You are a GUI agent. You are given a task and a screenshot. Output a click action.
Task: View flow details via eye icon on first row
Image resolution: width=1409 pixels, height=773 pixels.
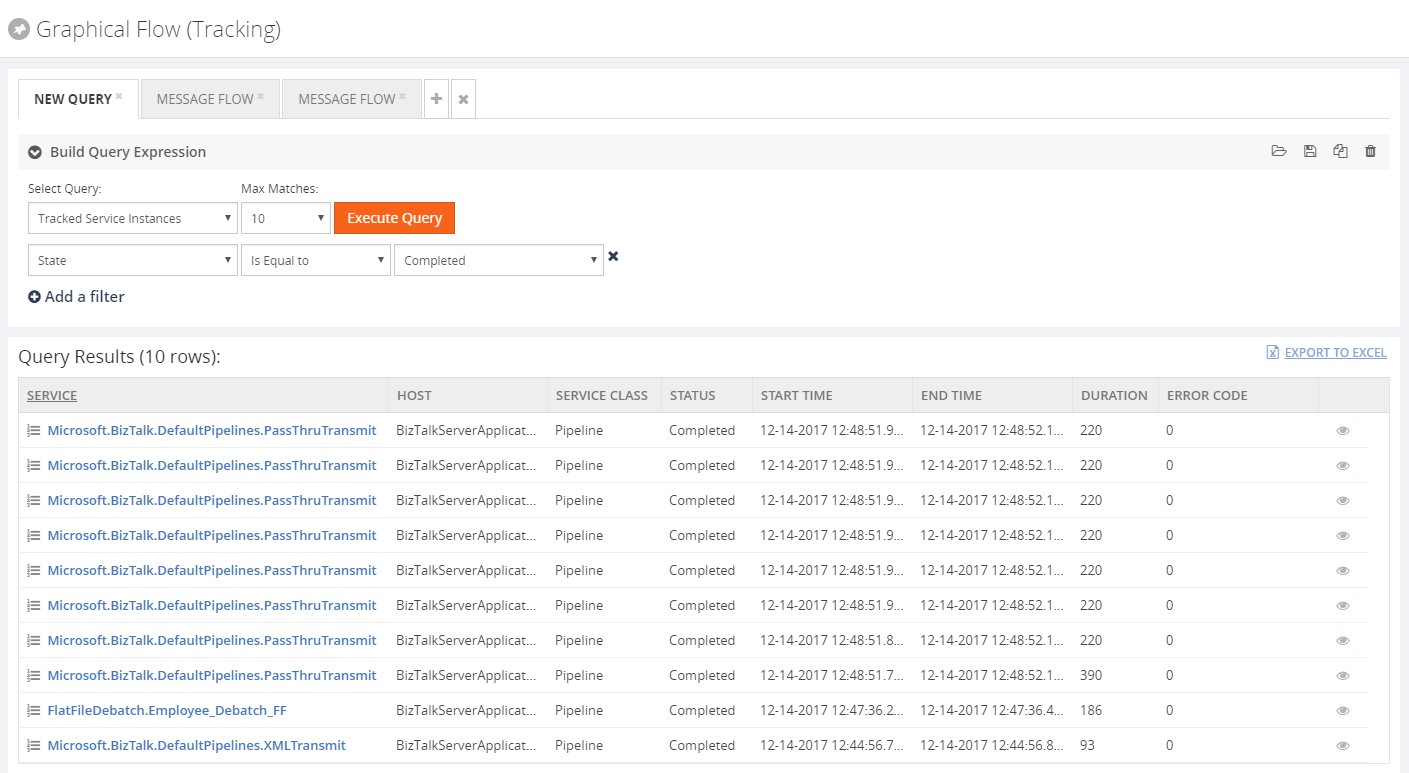[1343, 430]
